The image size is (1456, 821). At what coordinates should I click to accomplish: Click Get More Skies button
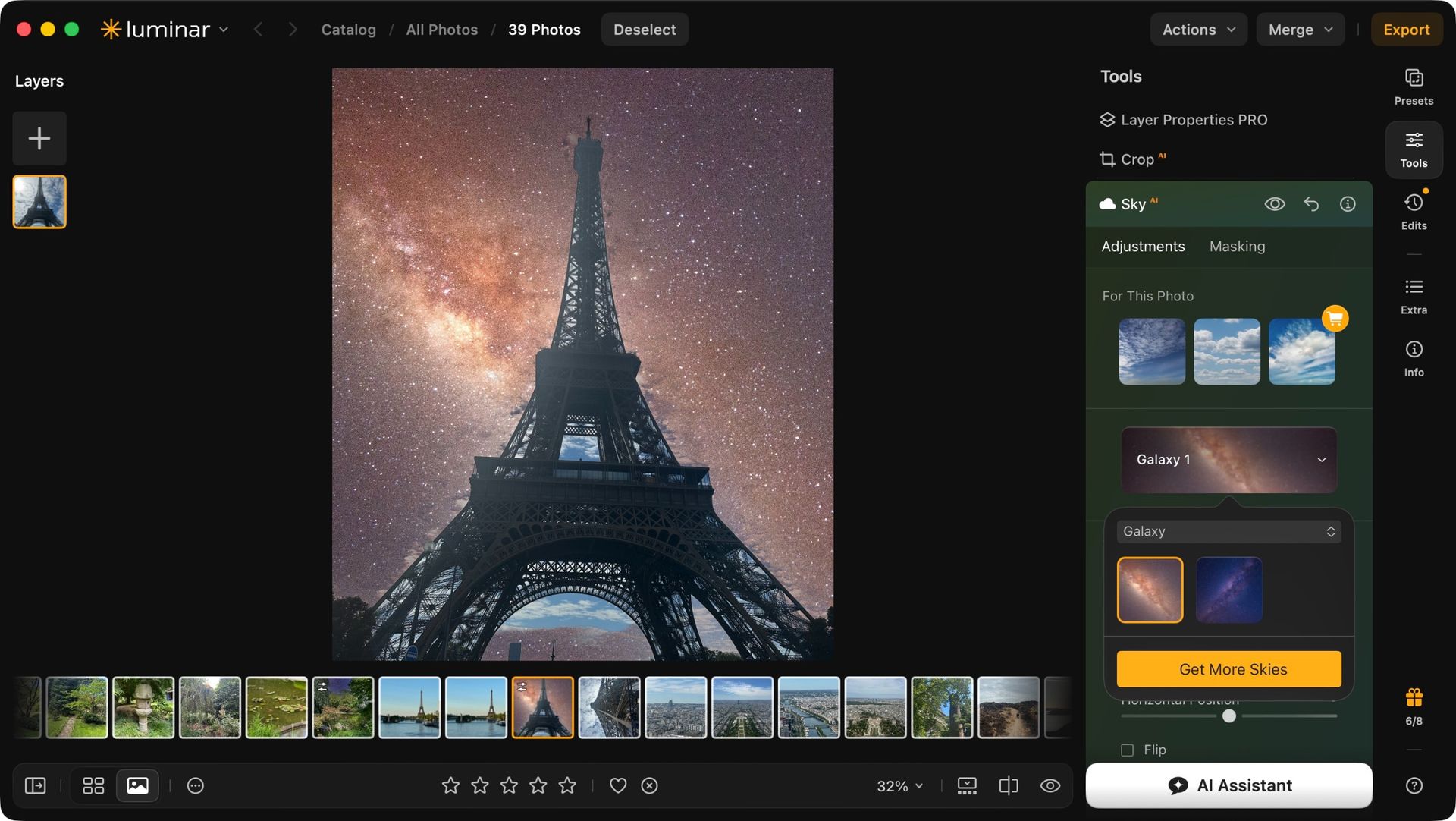(x=1228, y=669)
